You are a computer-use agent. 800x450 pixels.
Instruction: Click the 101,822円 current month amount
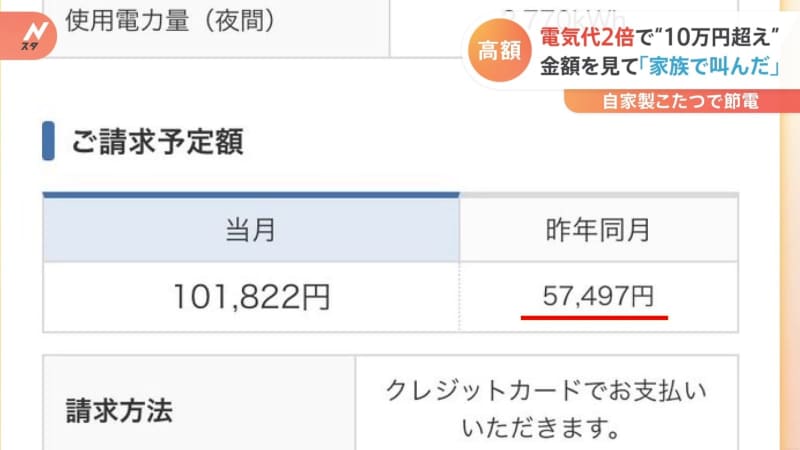pos(250,296)
